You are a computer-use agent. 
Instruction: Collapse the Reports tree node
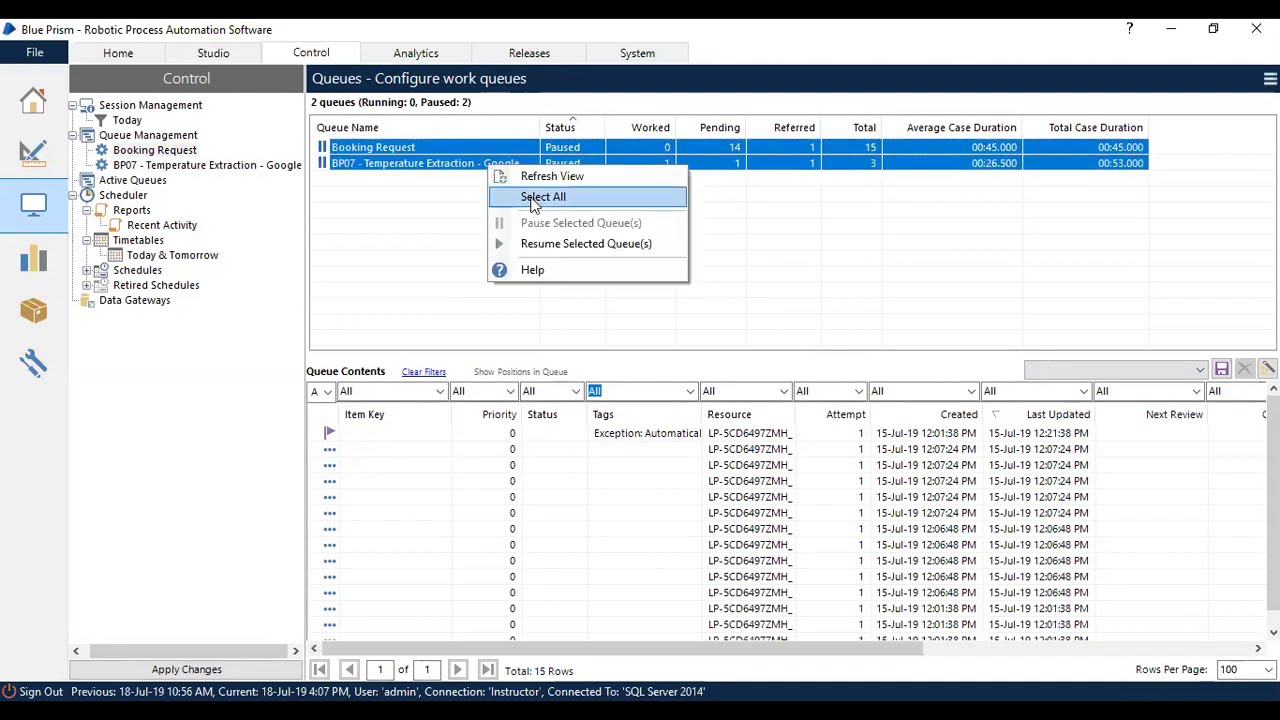[x=87, y=210]
